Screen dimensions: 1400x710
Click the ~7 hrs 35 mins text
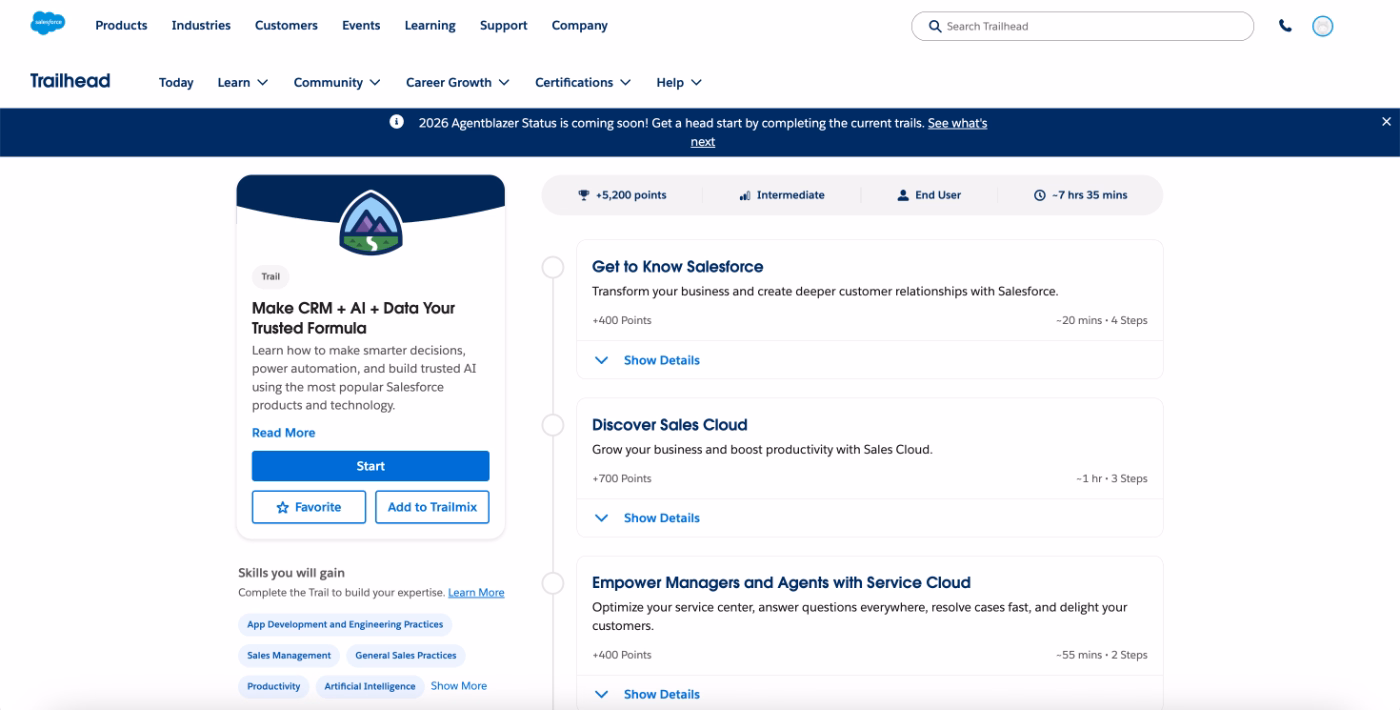[x=1089, y=195]
